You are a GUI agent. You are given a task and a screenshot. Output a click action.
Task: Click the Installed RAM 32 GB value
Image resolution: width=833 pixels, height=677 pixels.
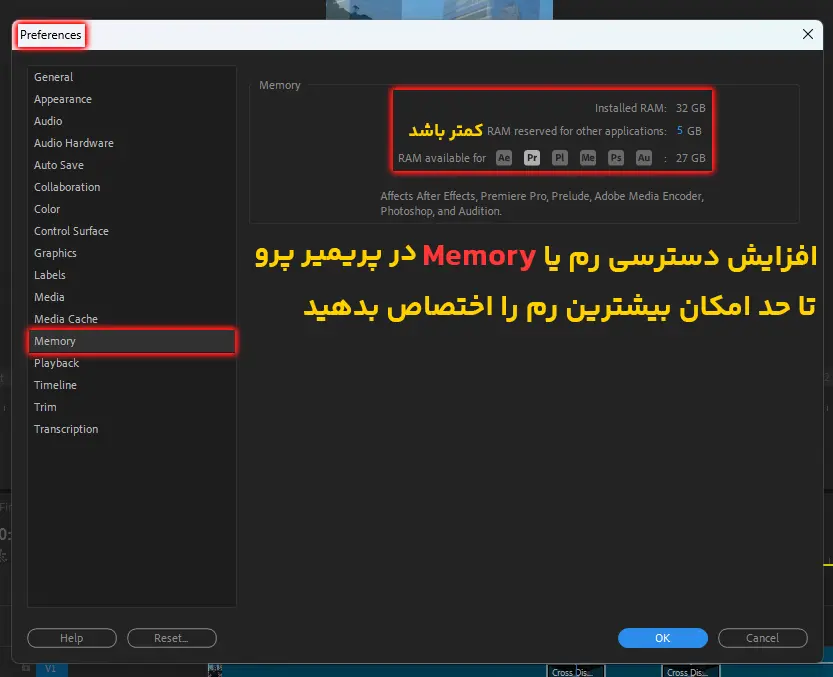pyautogui.click(x=691, y=108)
